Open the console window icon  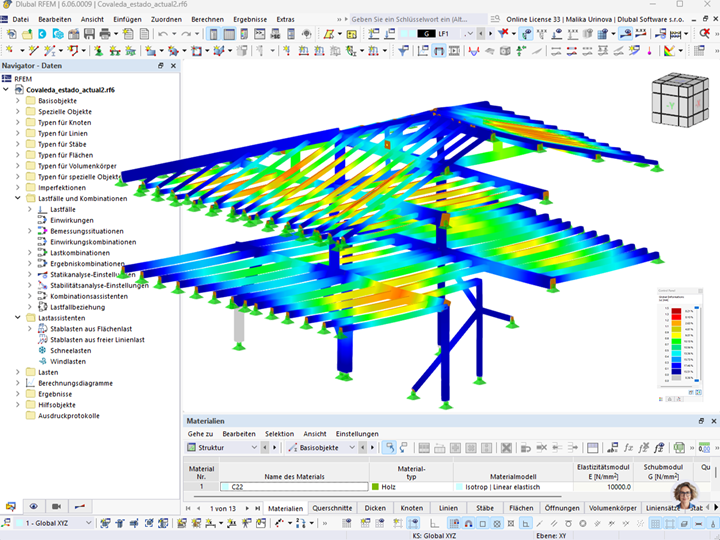[x=260, y=34]
